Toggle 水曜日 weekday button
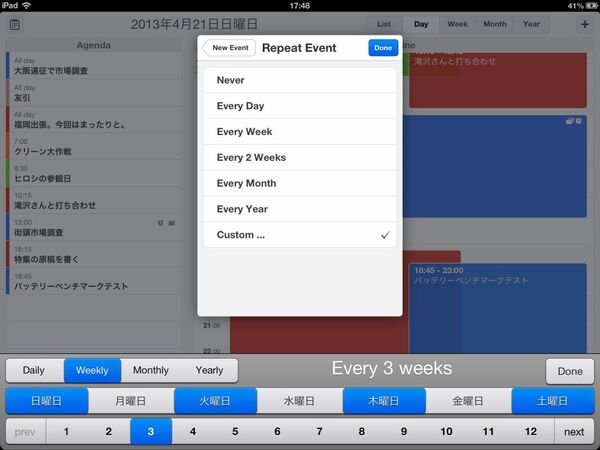The image size is (600, 450). coord(300,401)
